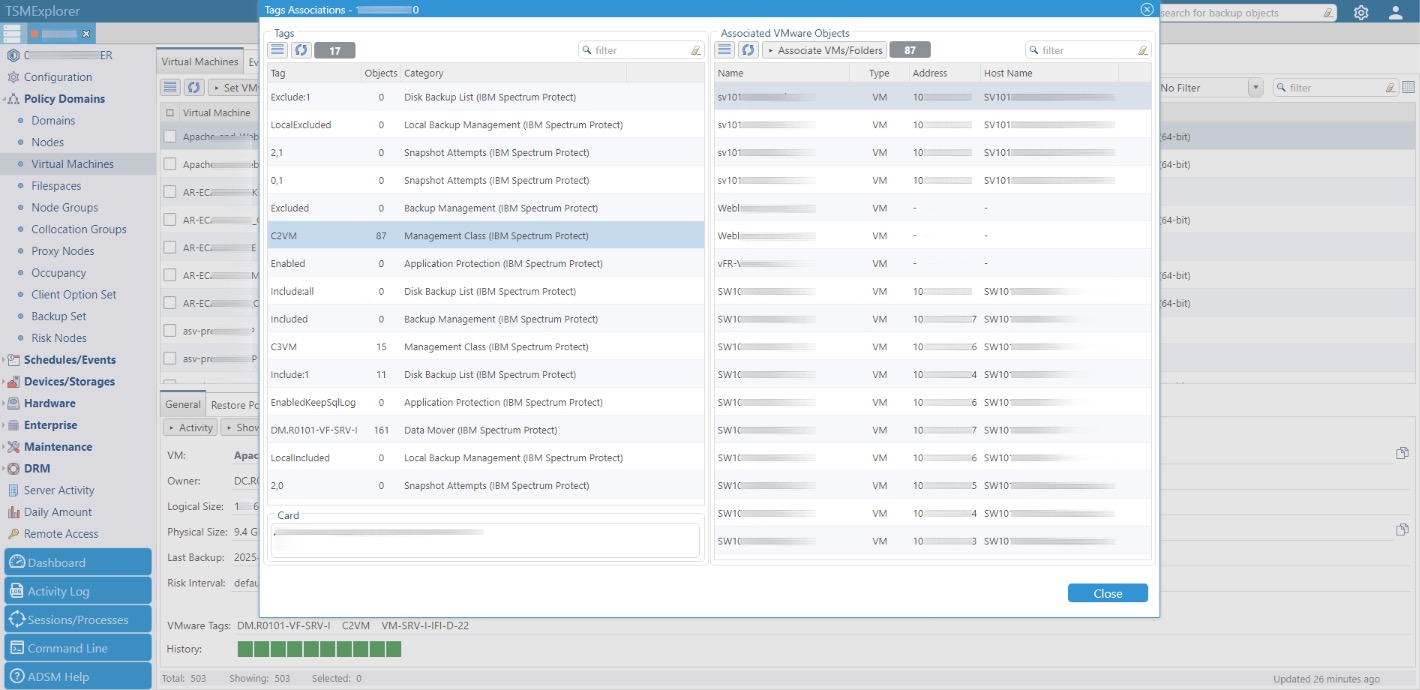The image size is (1420, 690).
Task: Check the second asv-pr VM row checkbox
Action: point(170,358)
